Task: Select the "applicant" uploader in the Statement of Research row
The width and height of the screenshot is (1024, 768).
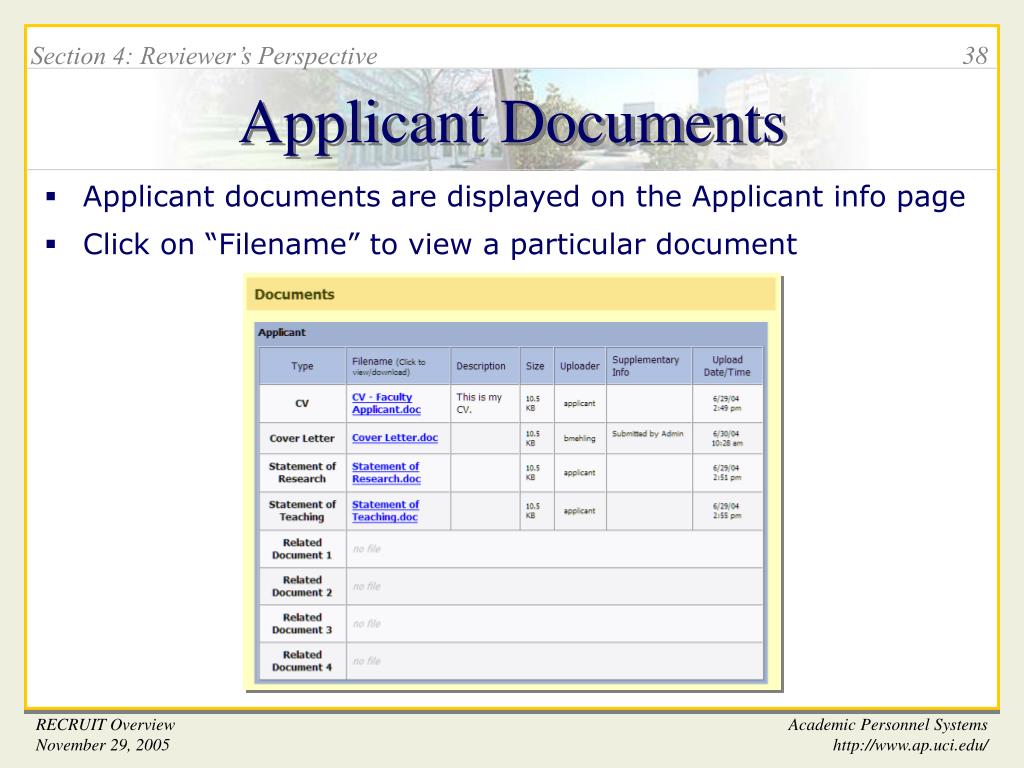Action: [x=580, y=473]
